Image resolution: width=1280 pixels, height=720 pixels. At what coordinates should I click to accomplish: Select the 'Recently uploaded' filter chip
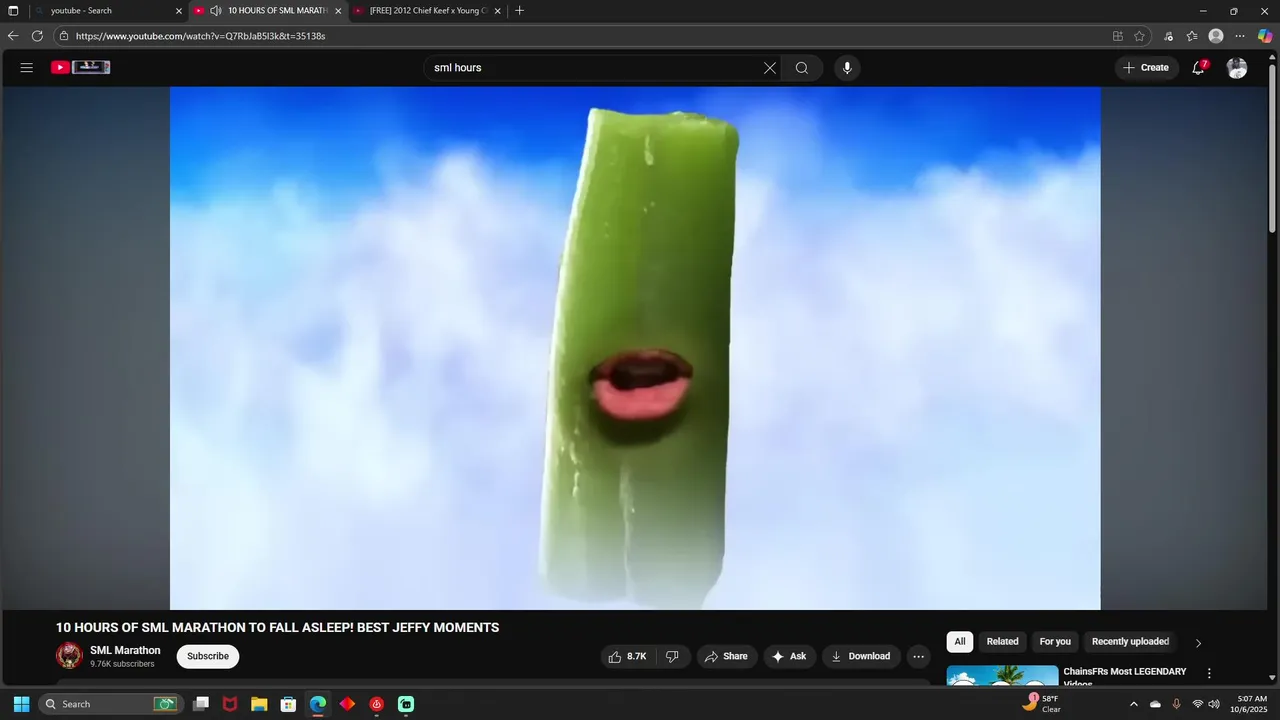[1130, 642]
